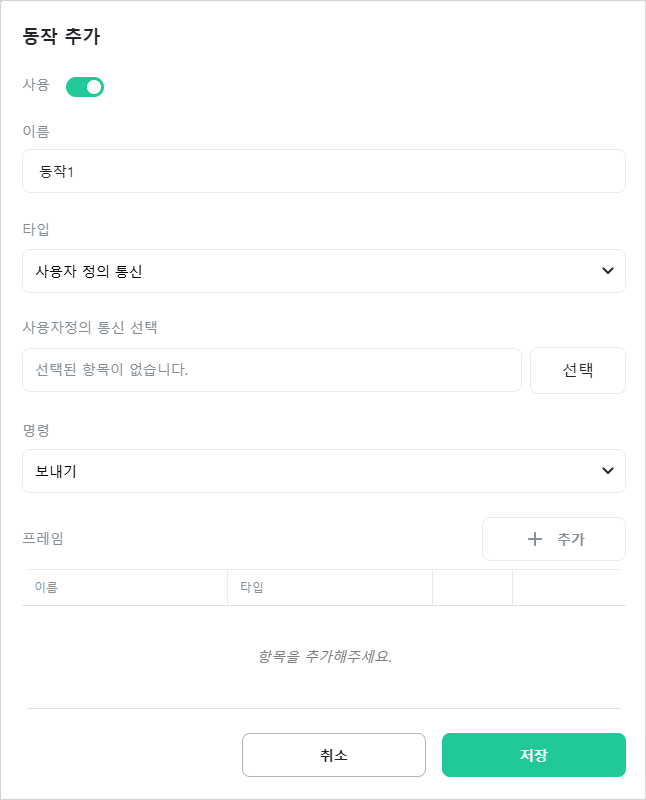
Task: Click the 선택 button
Action: point(578,370)
